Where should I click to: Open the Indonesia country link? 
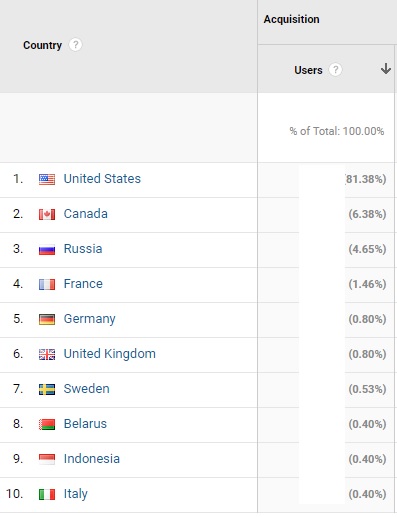click(92, 459)
